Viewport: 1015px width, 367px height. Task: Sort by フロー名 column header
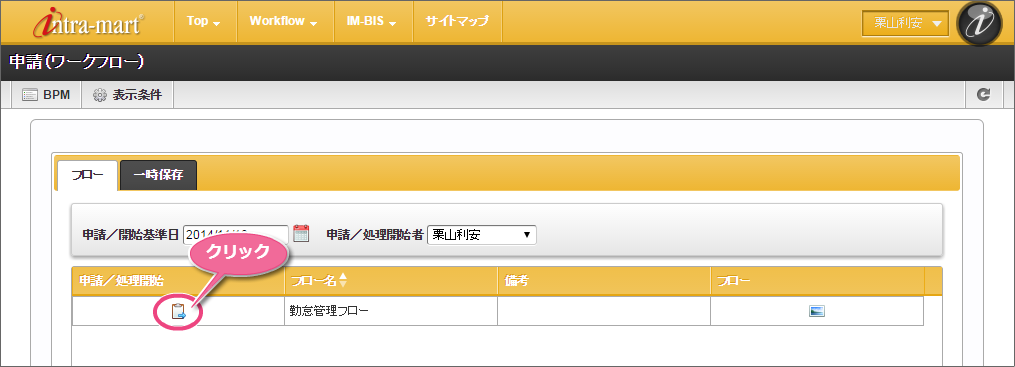tap(391, 281)
